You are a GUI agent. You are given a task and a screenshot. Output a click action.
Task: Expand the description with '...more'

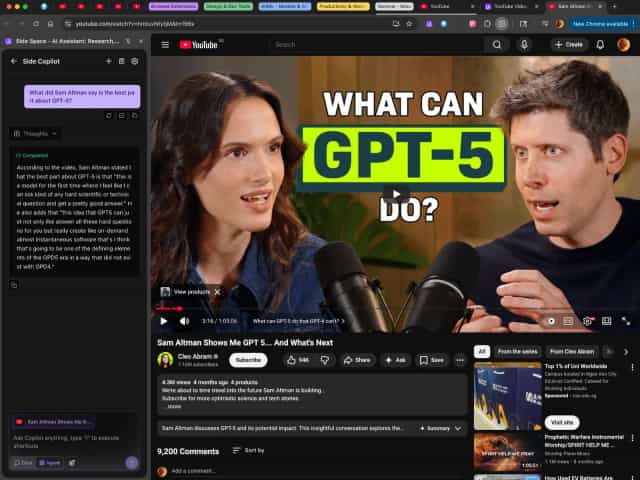(173, 407)
